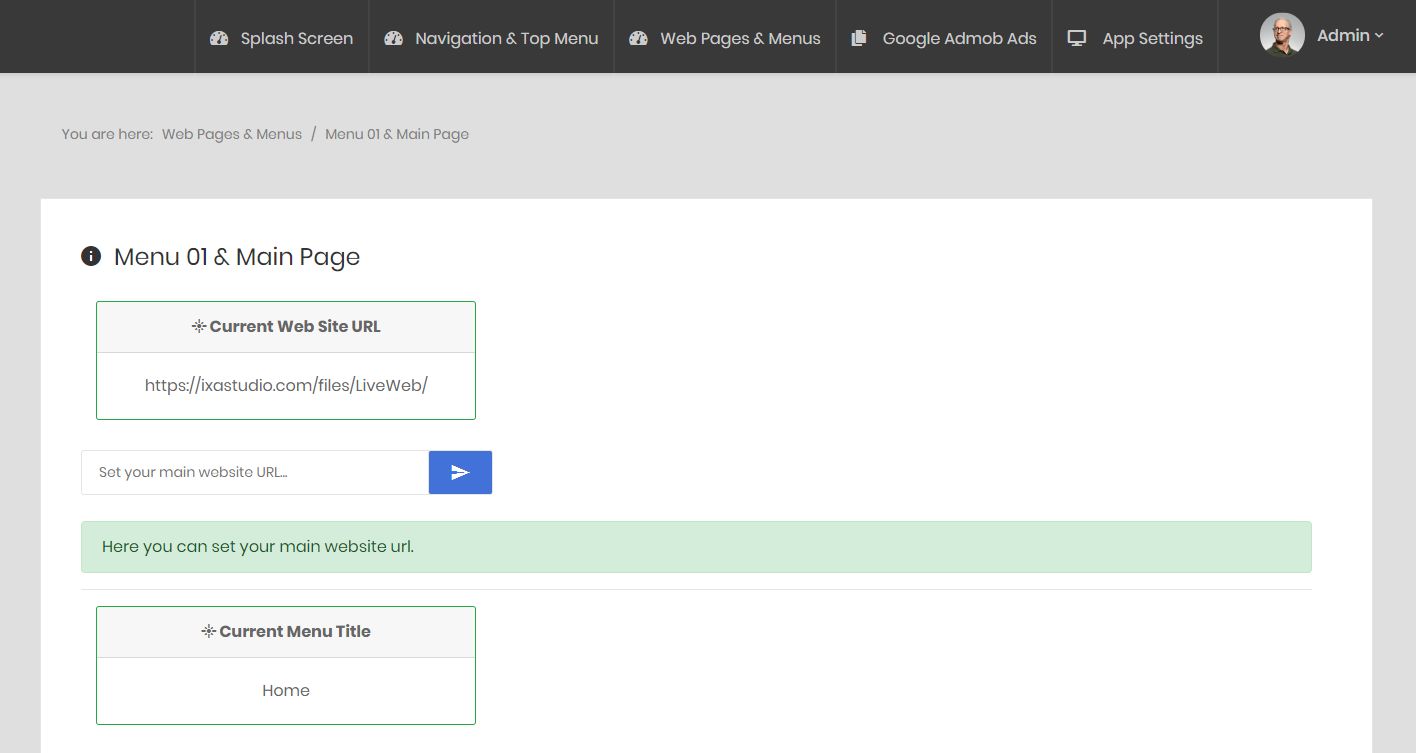Open the Navigation & Top Menu item
Screen dimensions: 1416x753
click(x=506, y=38)
